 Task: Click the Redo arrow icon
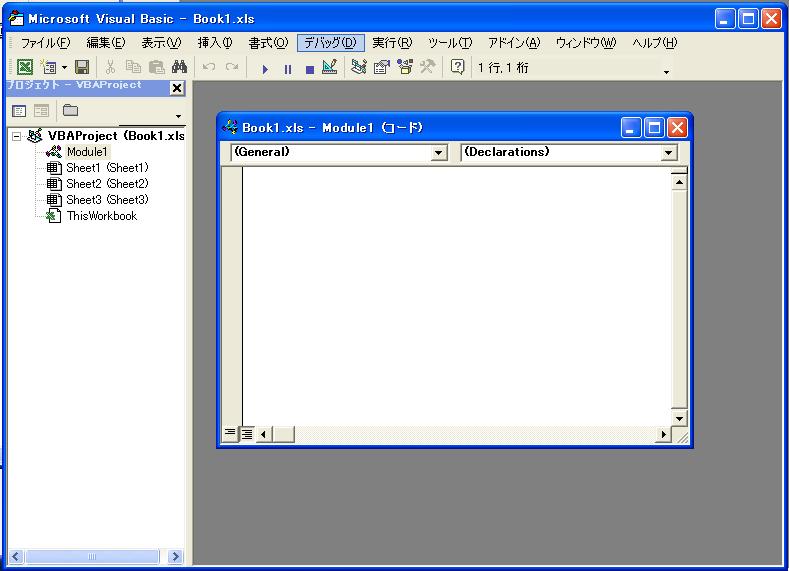click(232, 67)
